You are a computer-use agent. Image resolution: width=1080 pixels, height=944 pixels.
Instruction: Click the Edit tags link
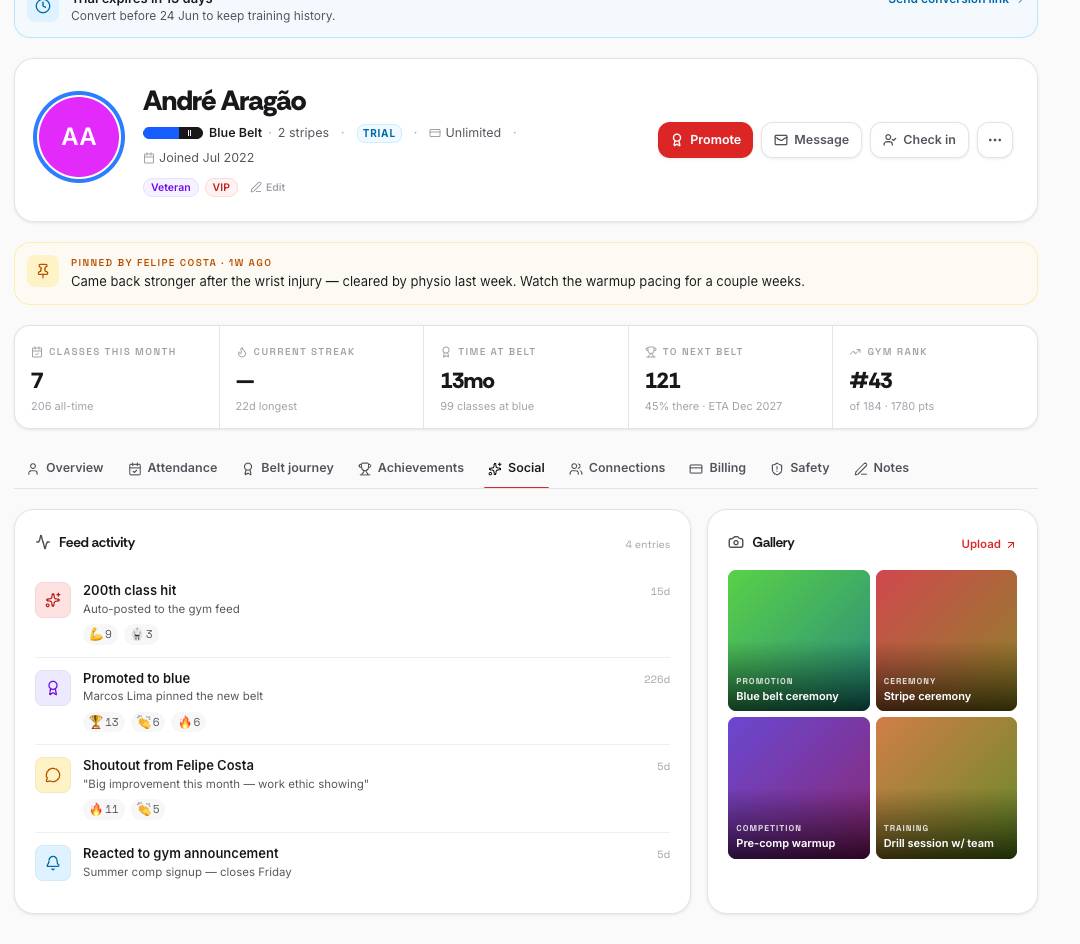(x=268, y=187)
